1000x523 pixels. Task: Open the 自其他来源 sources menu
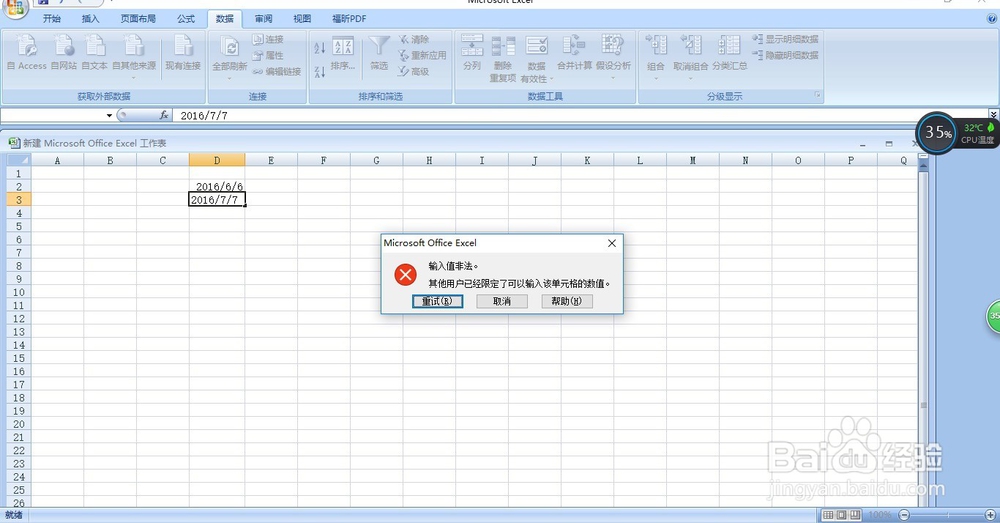(134, 56)
